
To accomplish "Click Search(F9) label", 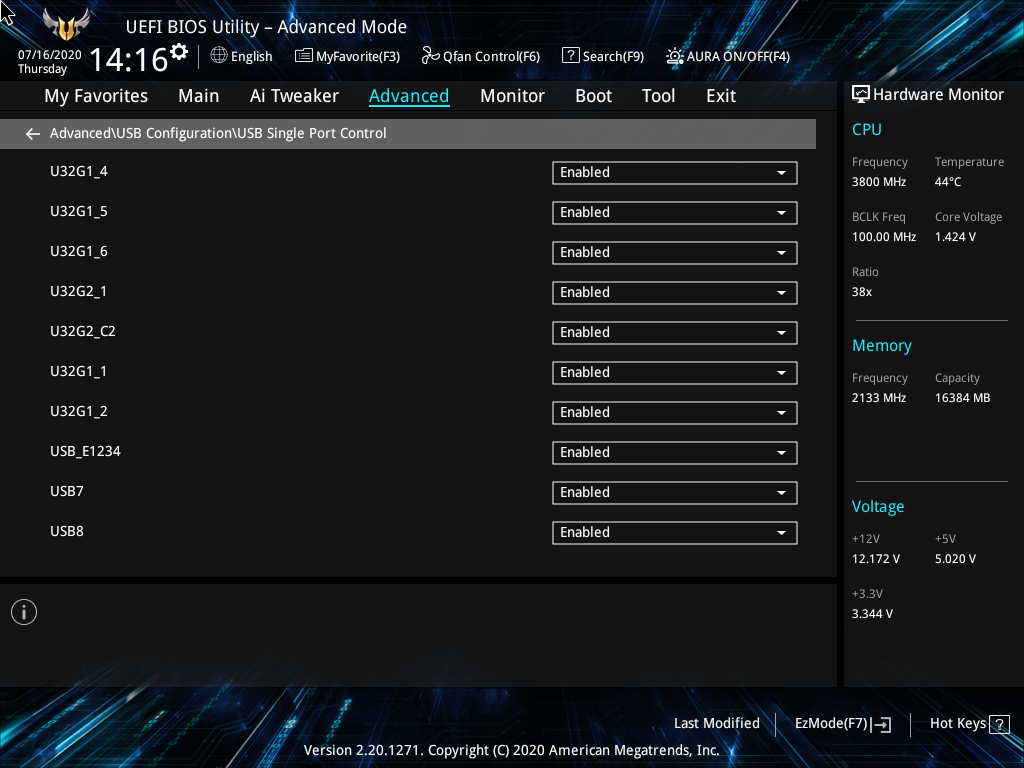I will click(x=613, y=57).
